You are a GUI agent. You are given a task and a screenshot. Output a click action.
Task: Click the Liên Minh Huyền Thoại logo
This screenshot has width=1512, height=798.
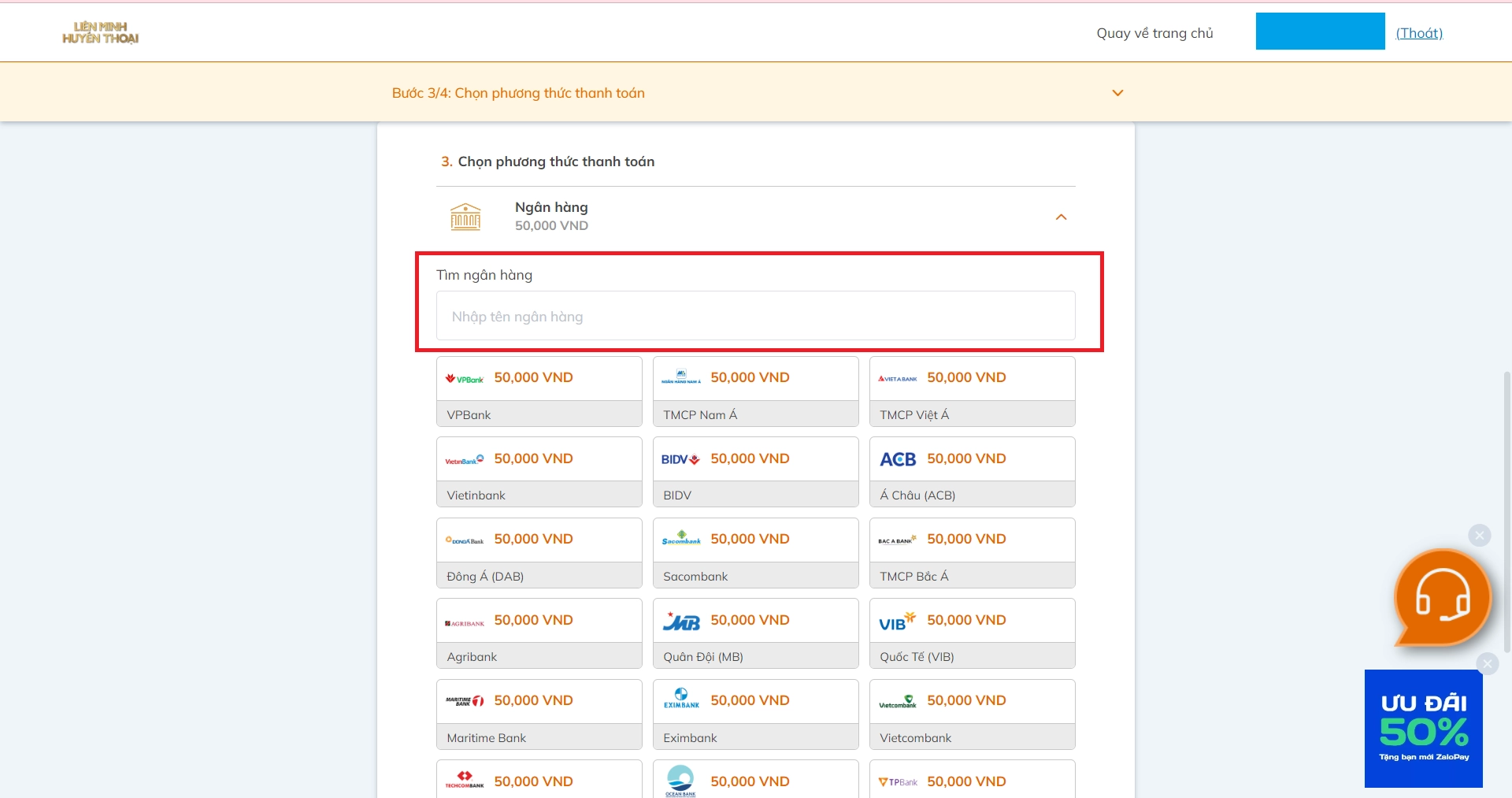100,33
